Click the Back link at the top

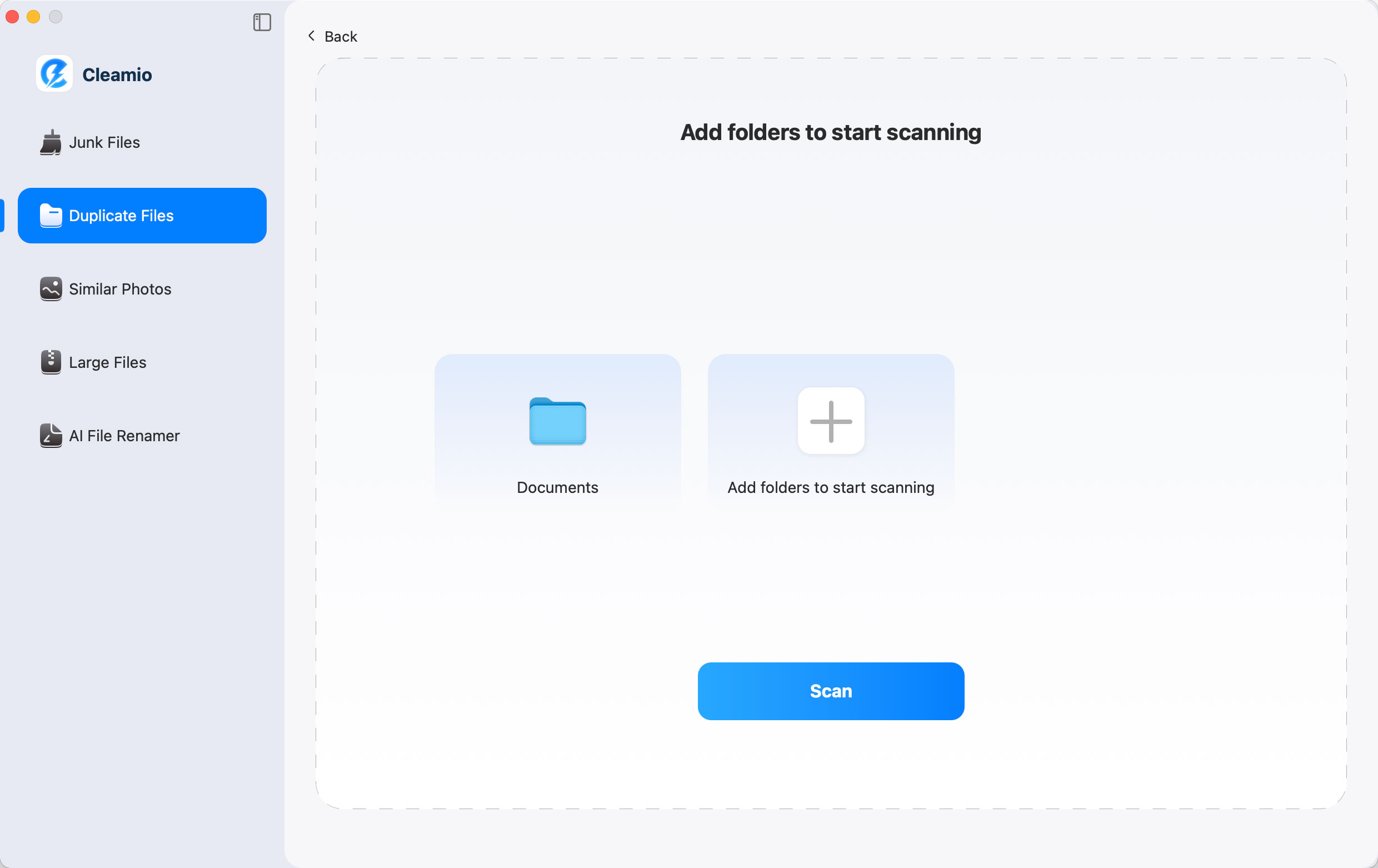click(341, 36)
